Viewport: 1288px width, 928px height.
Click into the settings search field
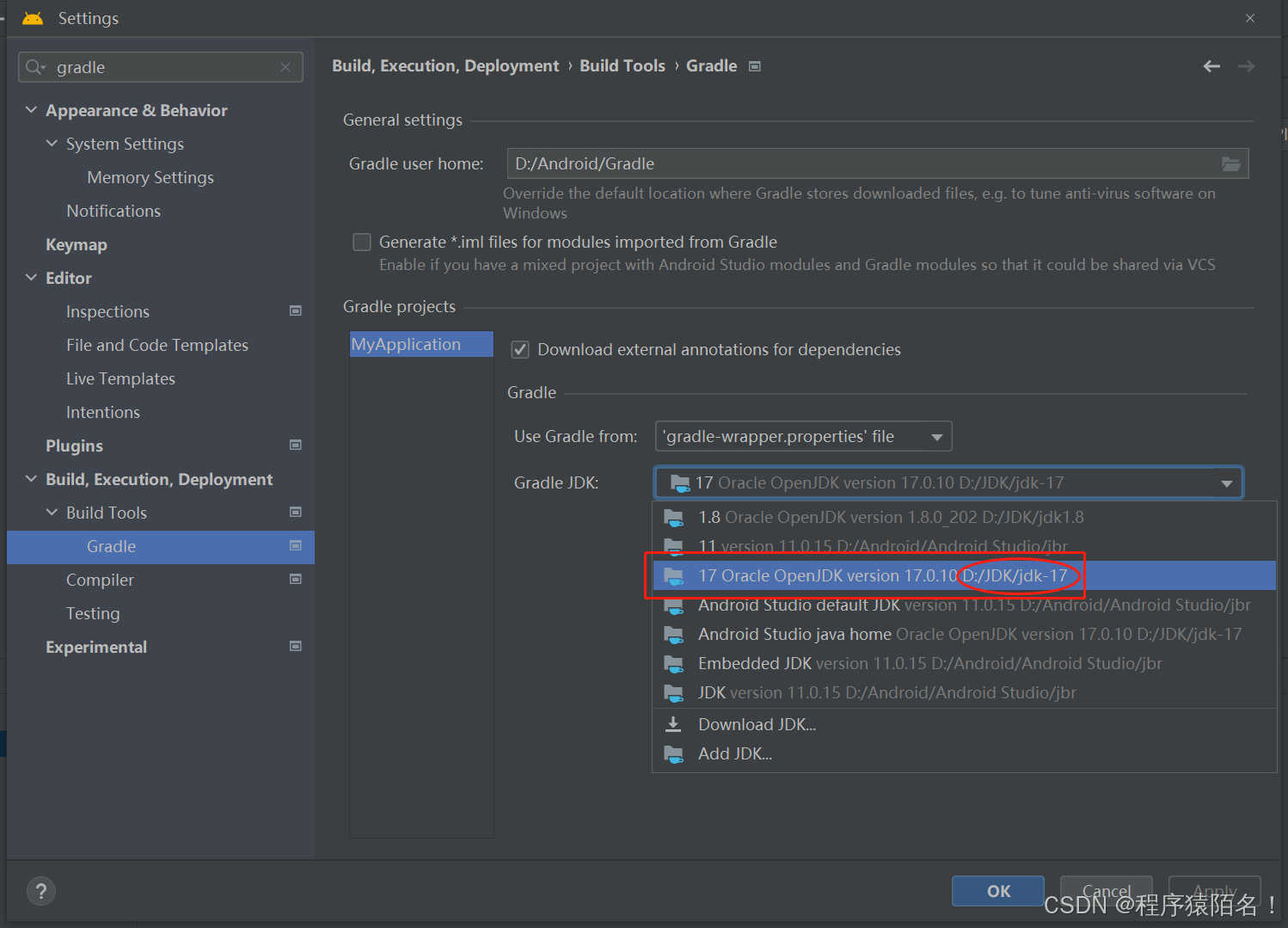(x=161, y=67)
